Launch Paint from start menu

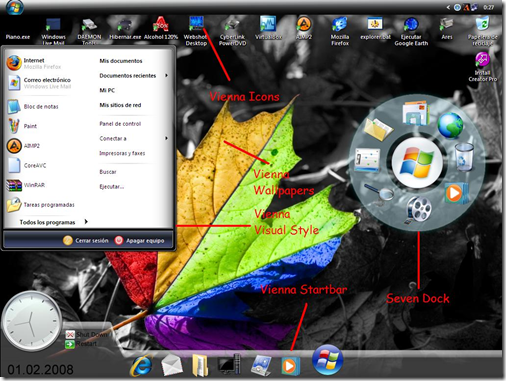point(23,126)
